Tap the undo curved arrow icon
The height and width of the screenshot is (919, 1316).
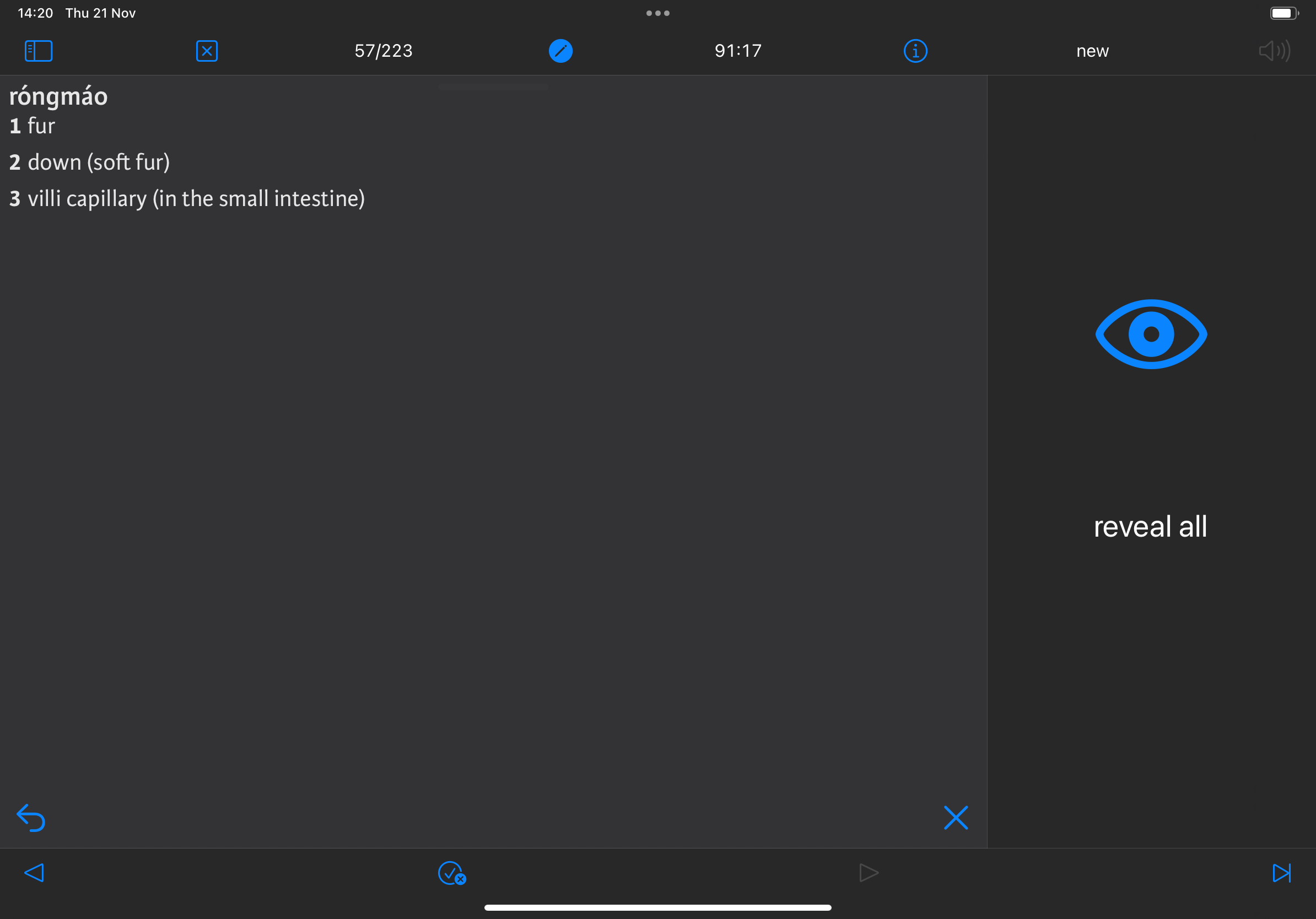(31, 818)
